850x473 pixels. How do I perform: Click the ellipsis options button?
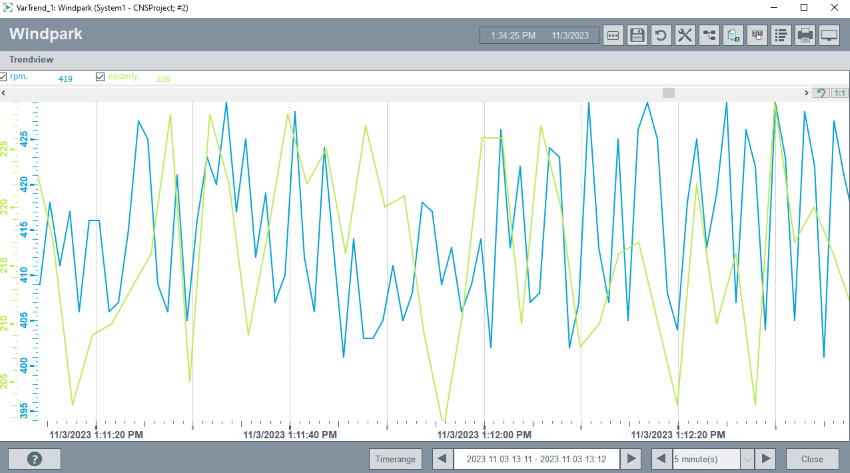click(x=613, y=35)
